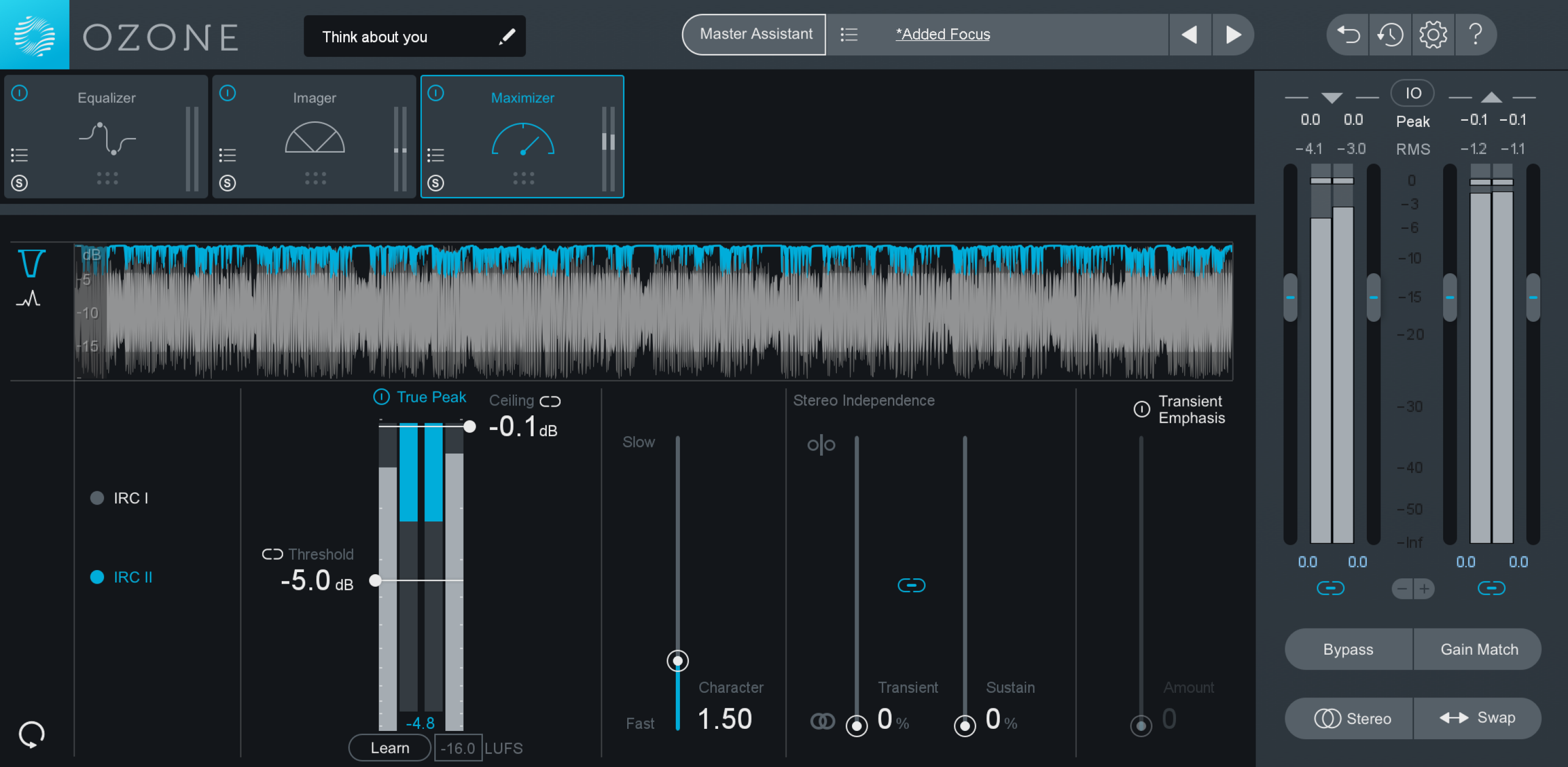1568x767 pixels.
Task: Open the Equalizer module options list
Action: pos(19,156)
